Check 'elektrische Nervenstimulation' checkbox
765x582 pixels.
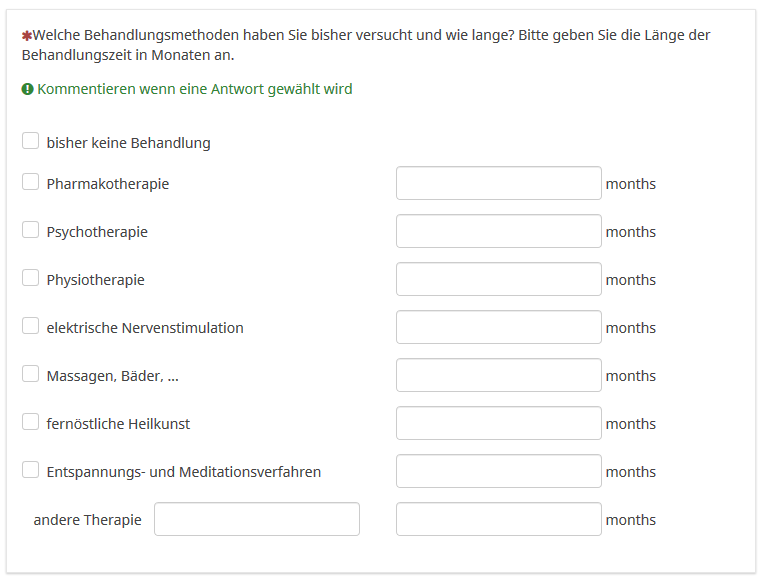tap(31, 327)
